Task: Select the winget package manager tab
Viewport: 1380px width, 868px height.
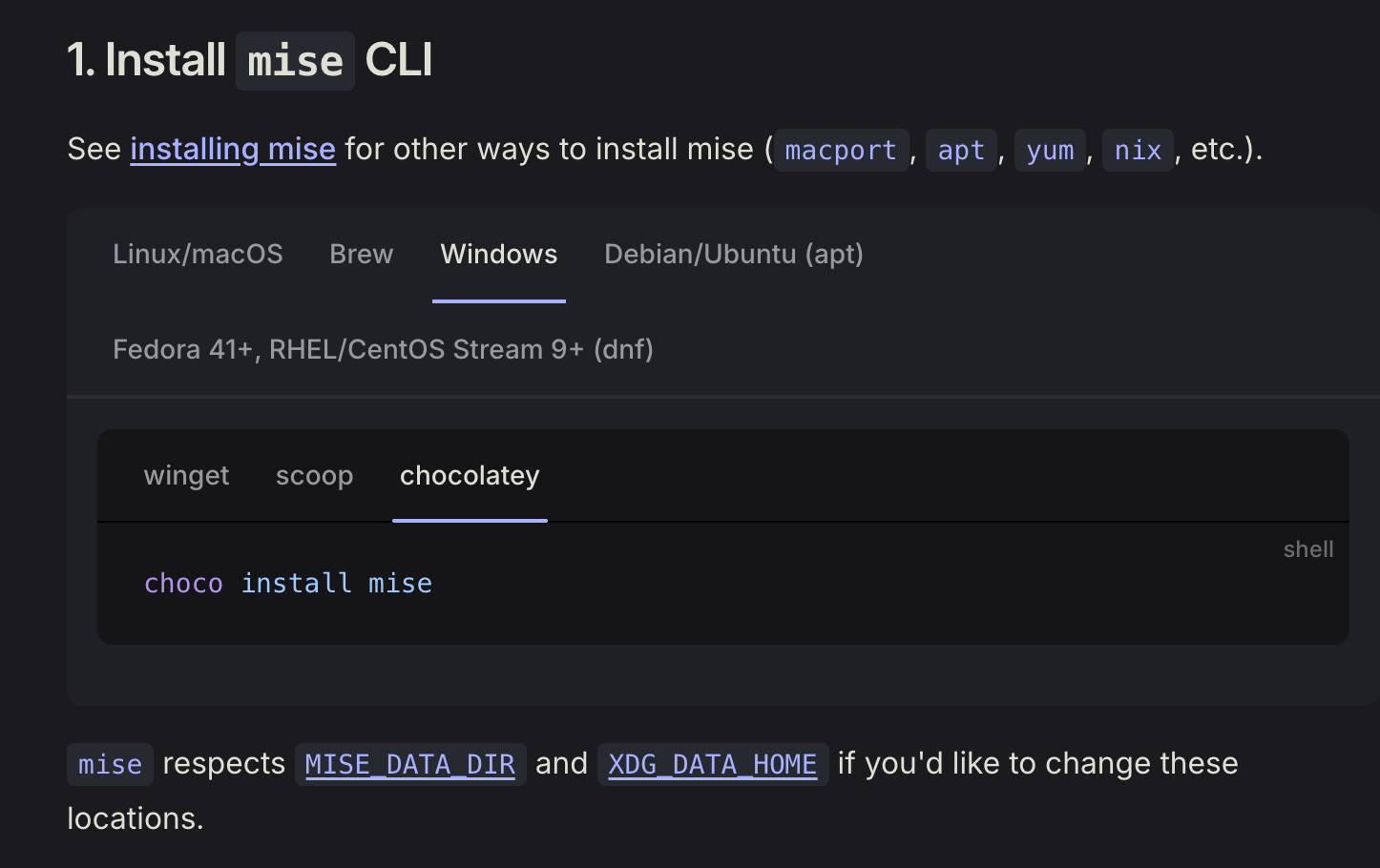Action: (186, 476)
